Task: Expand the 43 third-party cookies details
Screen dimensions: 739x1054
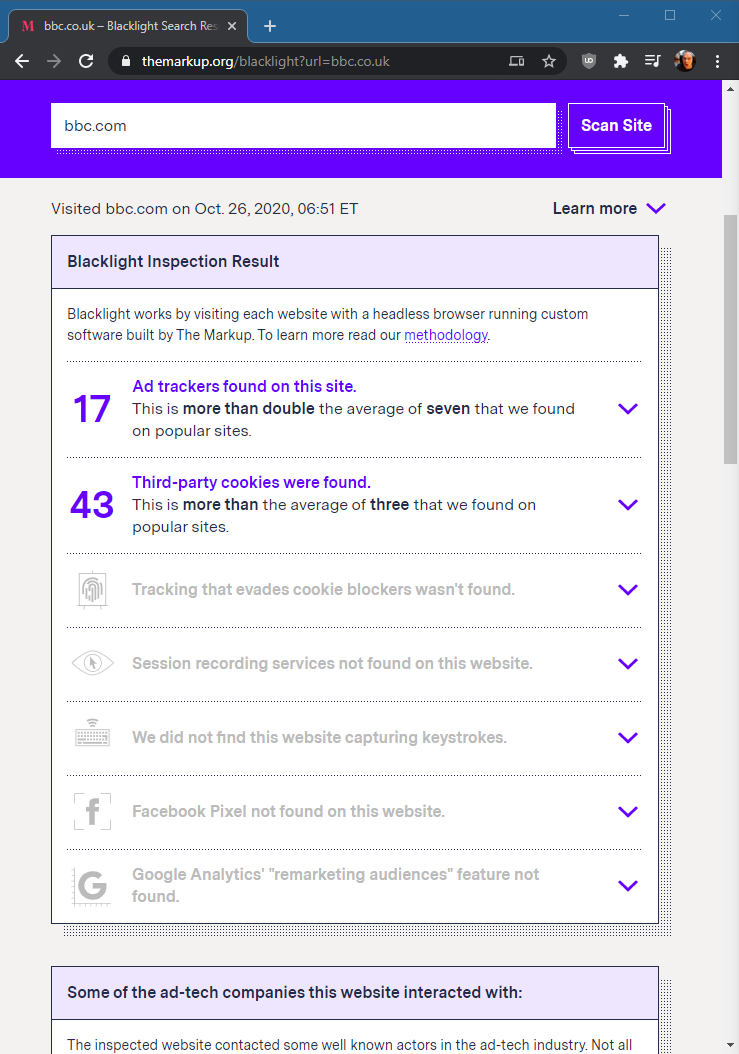Action: tap(627, 505)
